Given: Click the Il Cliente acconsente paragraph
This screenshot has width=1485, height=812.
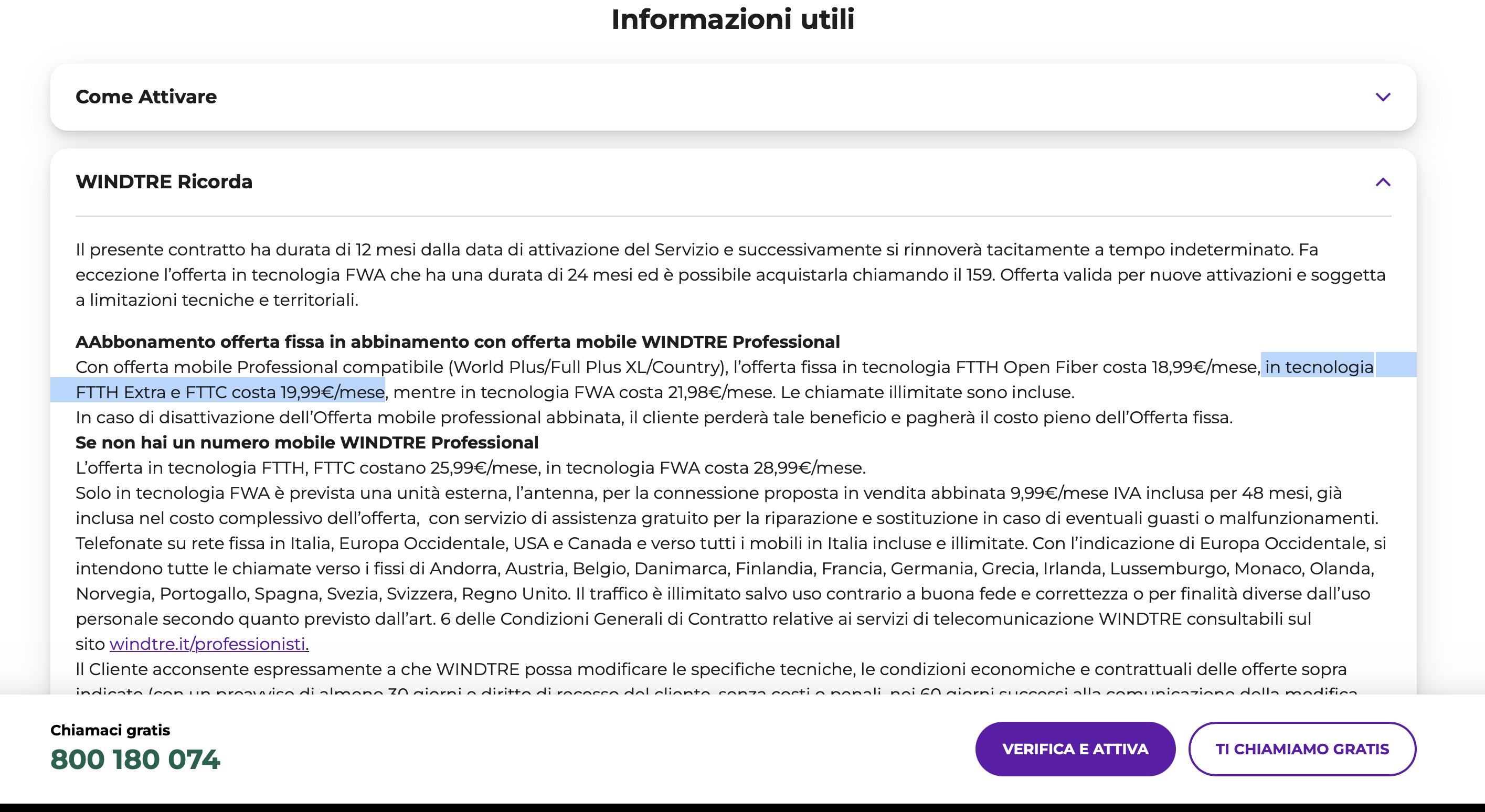Looking at the screenshot, I should pos(710,669).
